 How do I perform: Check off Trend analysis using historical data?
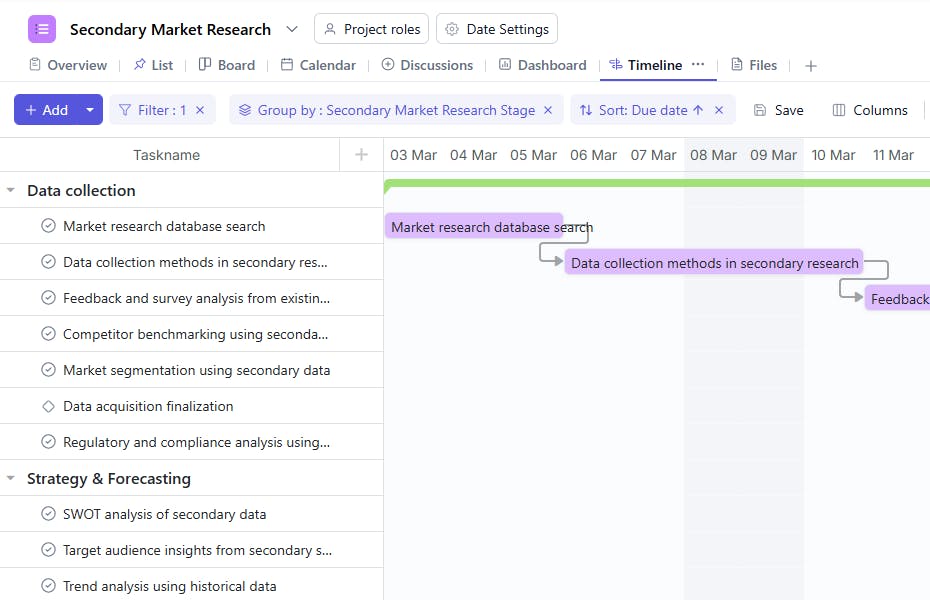(48, 586)
